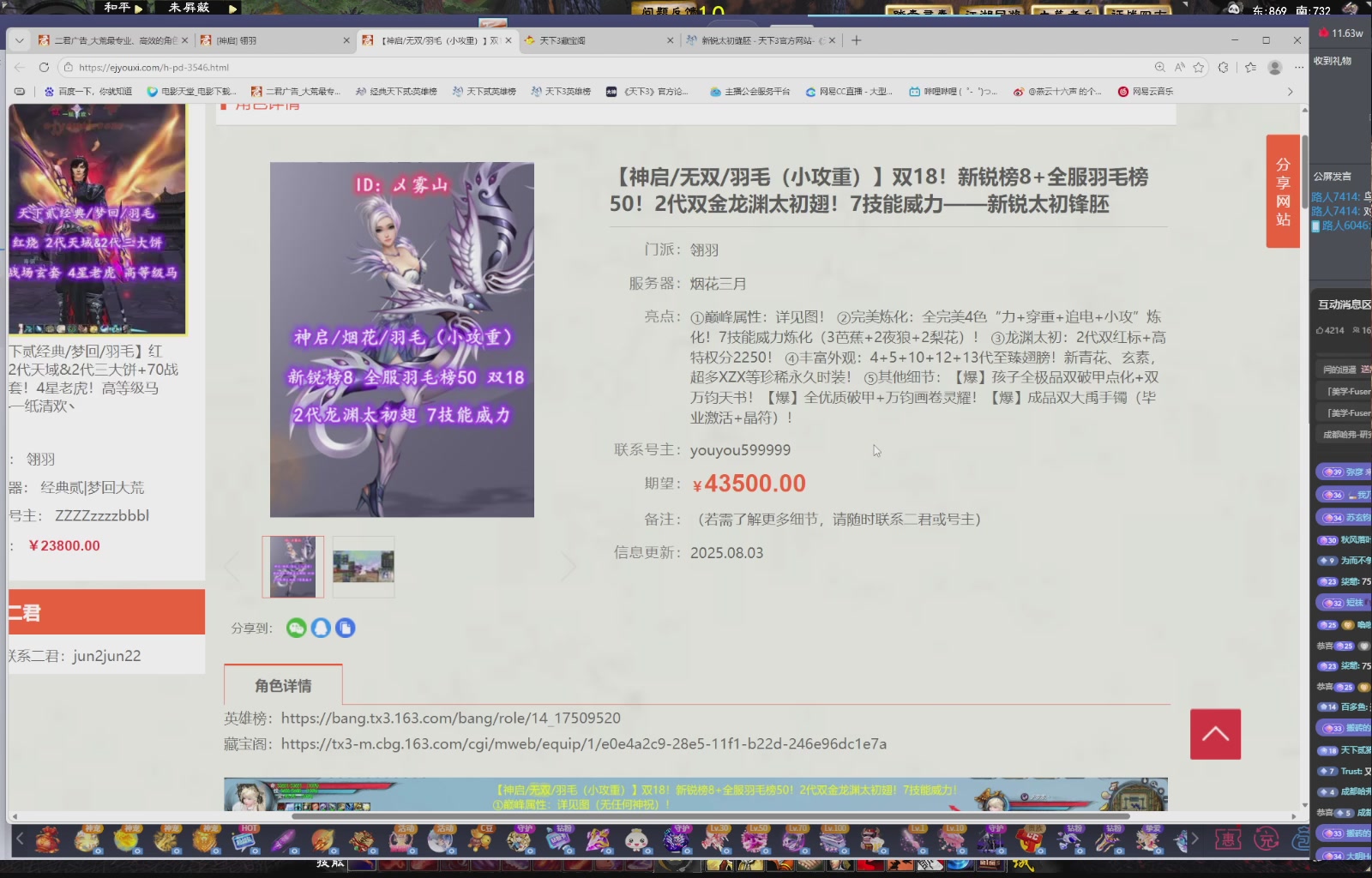1372x878 pixels.
Task: Expand hidden bookmarks with the chevron
Action: 1291,91
